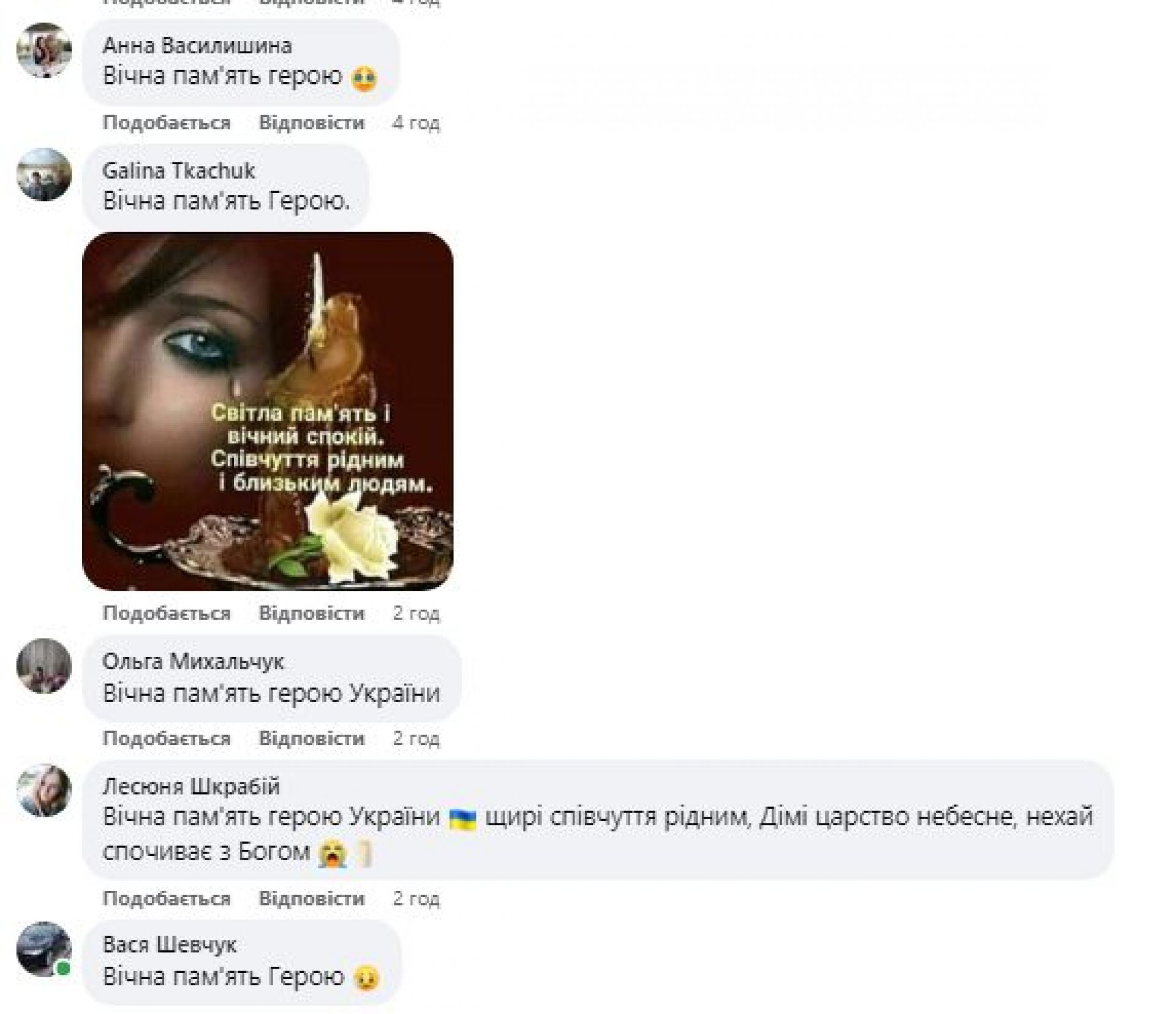1176x1014 pixels.
Task: Reply to Galina Tkachuk's comment via Відповісти
Action: click(312, 613)
